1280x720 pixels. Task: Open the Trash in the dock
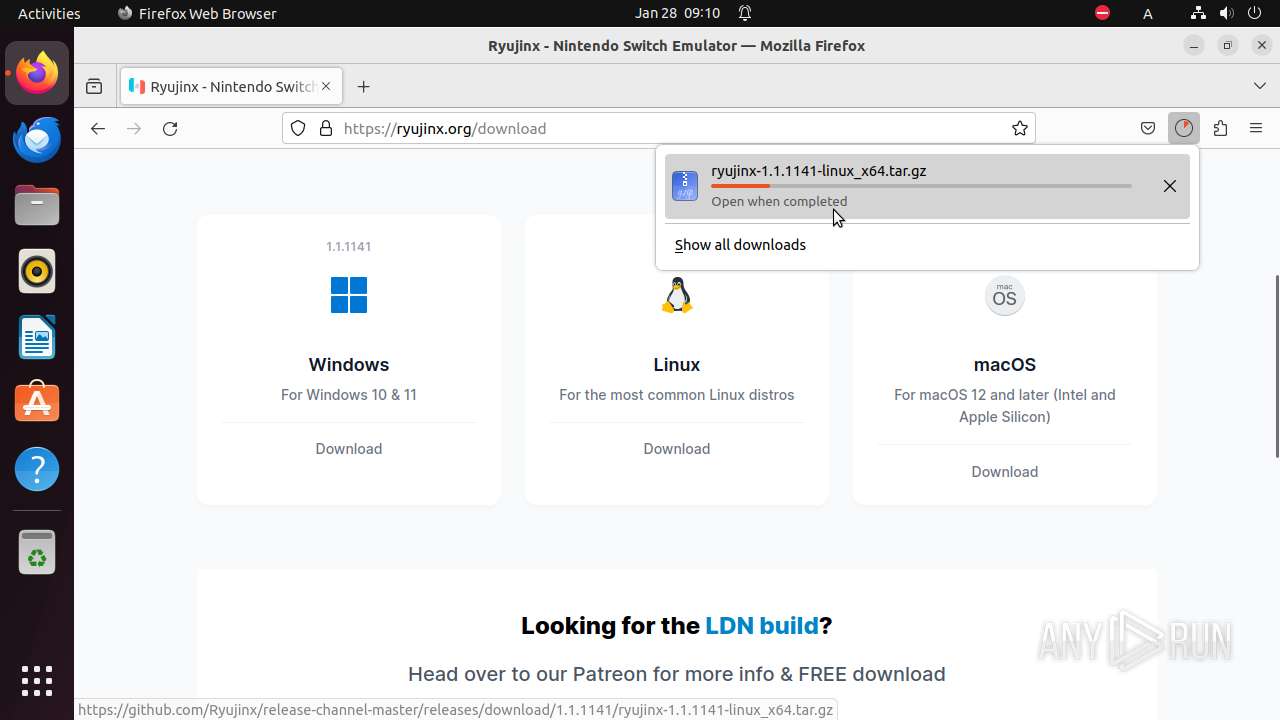37,552
